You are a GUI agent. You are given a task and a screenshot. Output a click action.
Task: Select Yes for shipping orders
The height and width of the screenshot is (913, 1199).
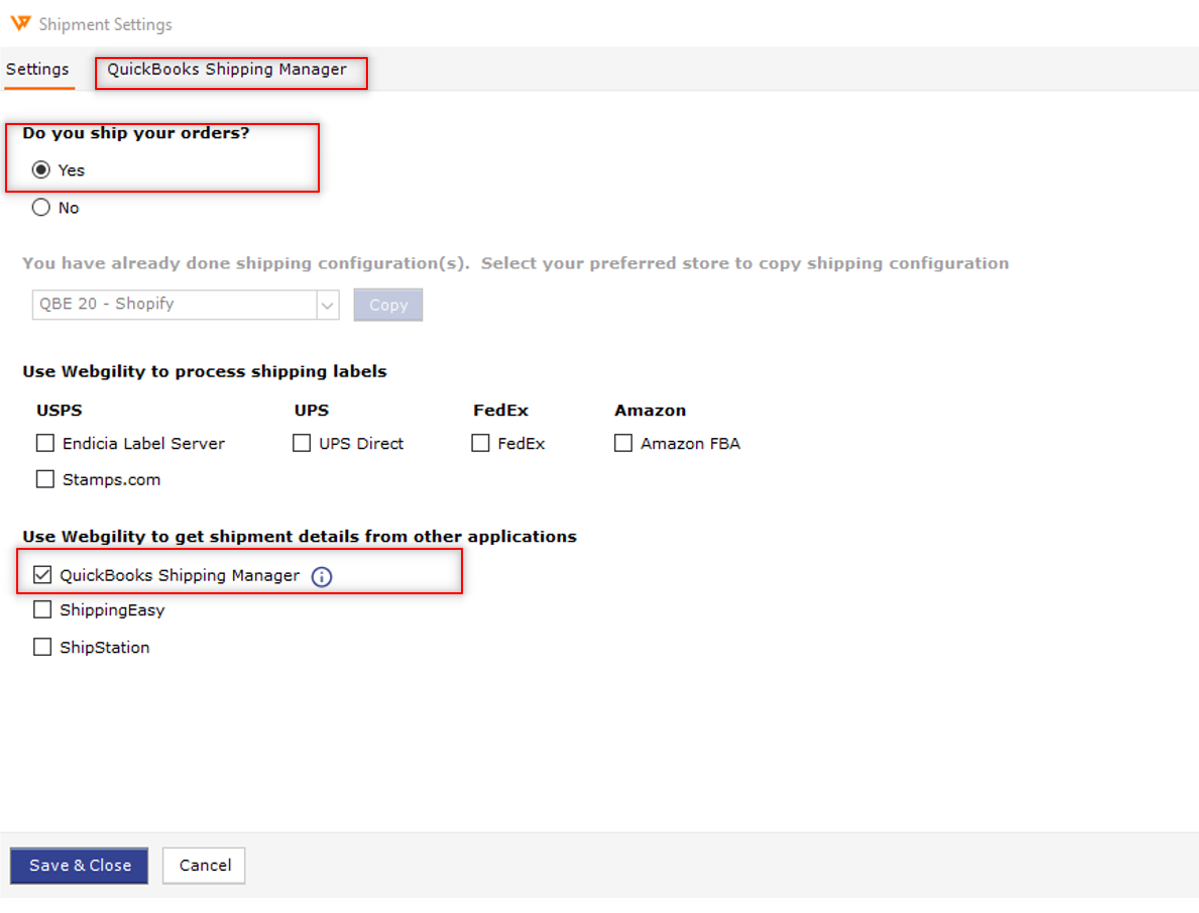tap(41, 170)
